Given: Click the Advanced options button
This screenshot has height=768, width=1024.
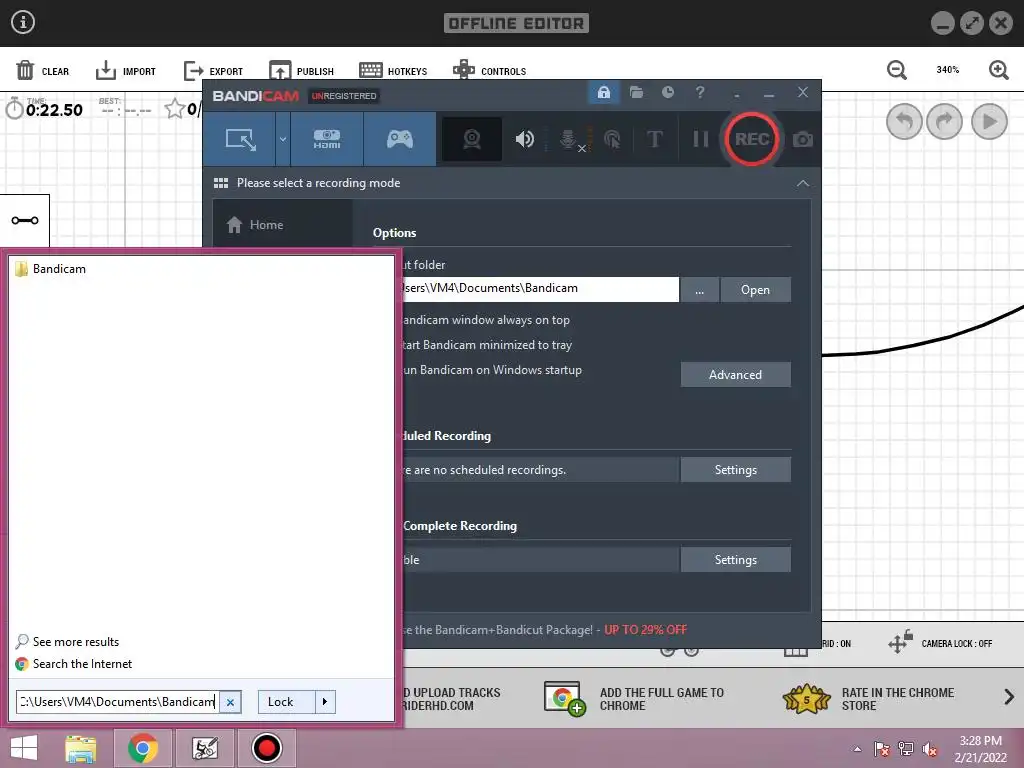Looking at the screenshot, I should click(735, 375).
